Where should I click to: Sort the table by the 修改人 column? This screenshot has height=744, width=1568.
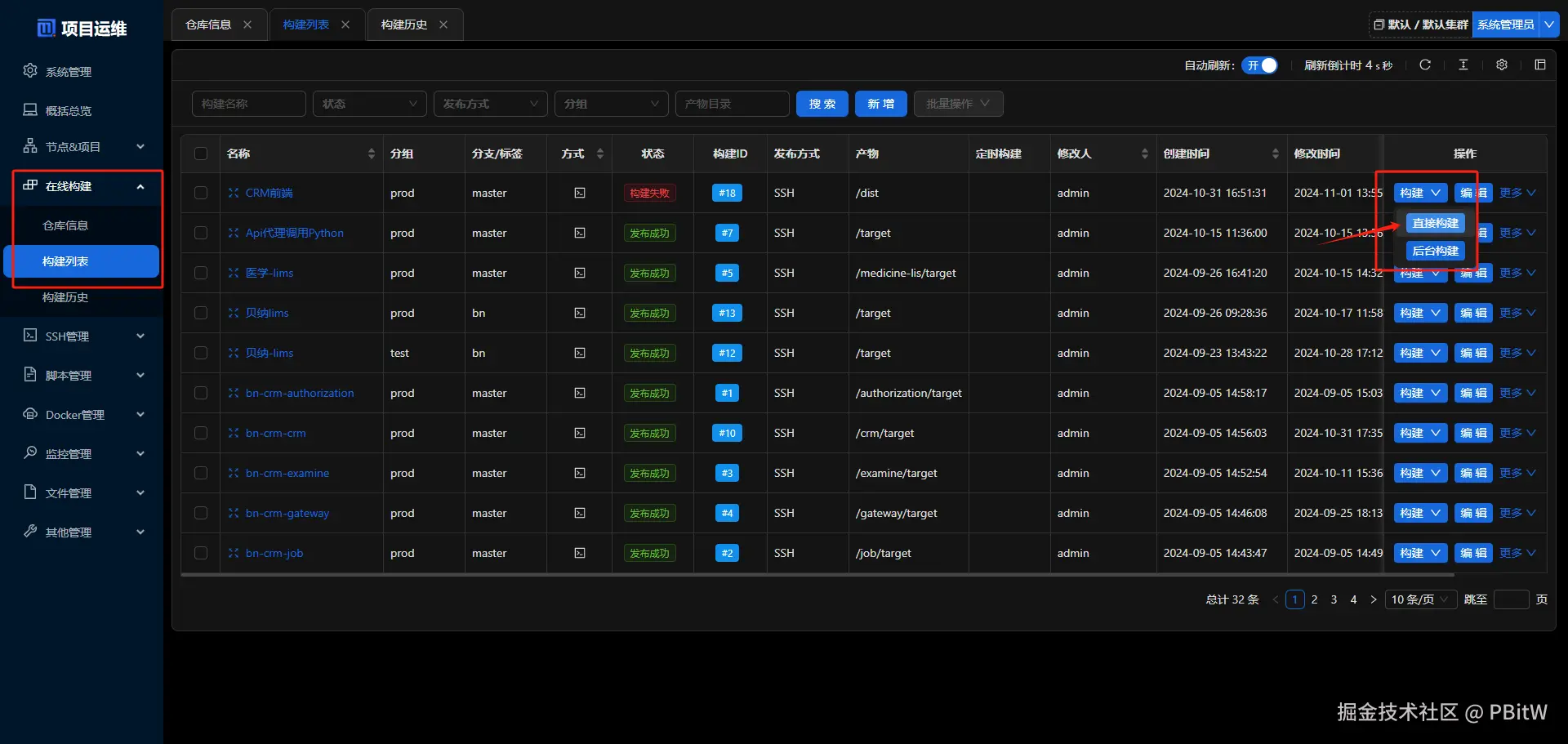(x=1144, y=154)
